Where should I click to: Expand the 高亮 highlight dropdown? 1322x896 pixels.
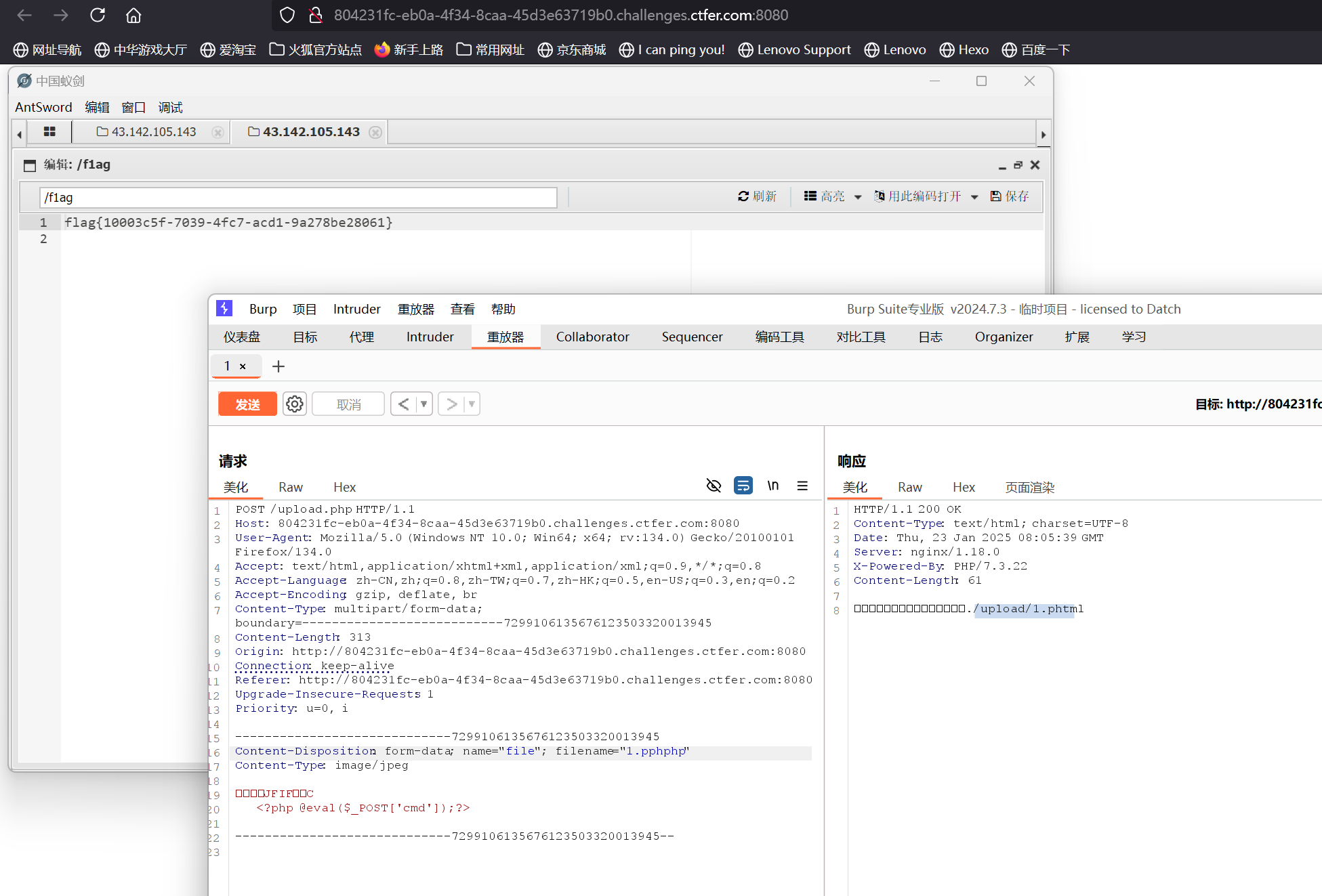[858, 197]
